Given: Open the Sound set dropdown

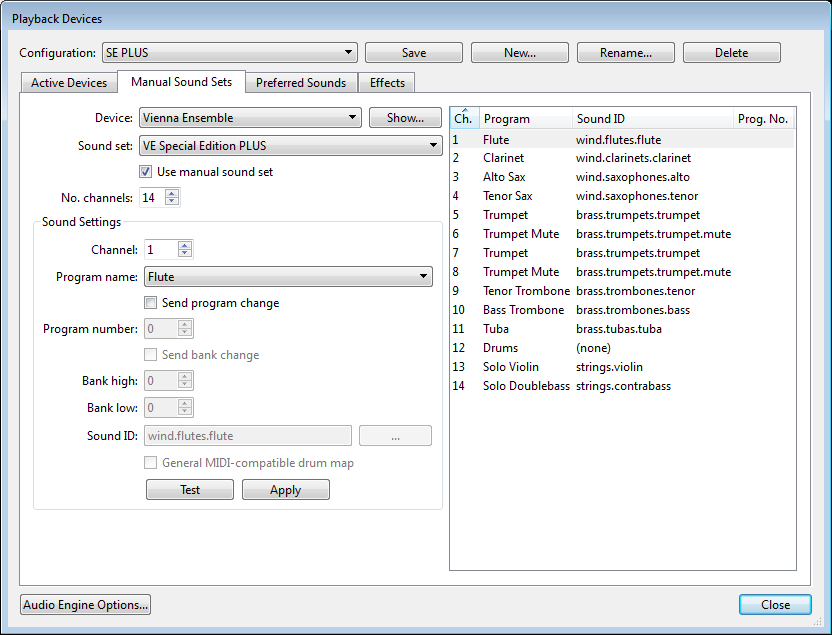Looking at the screenshot, I should (290, 145).
